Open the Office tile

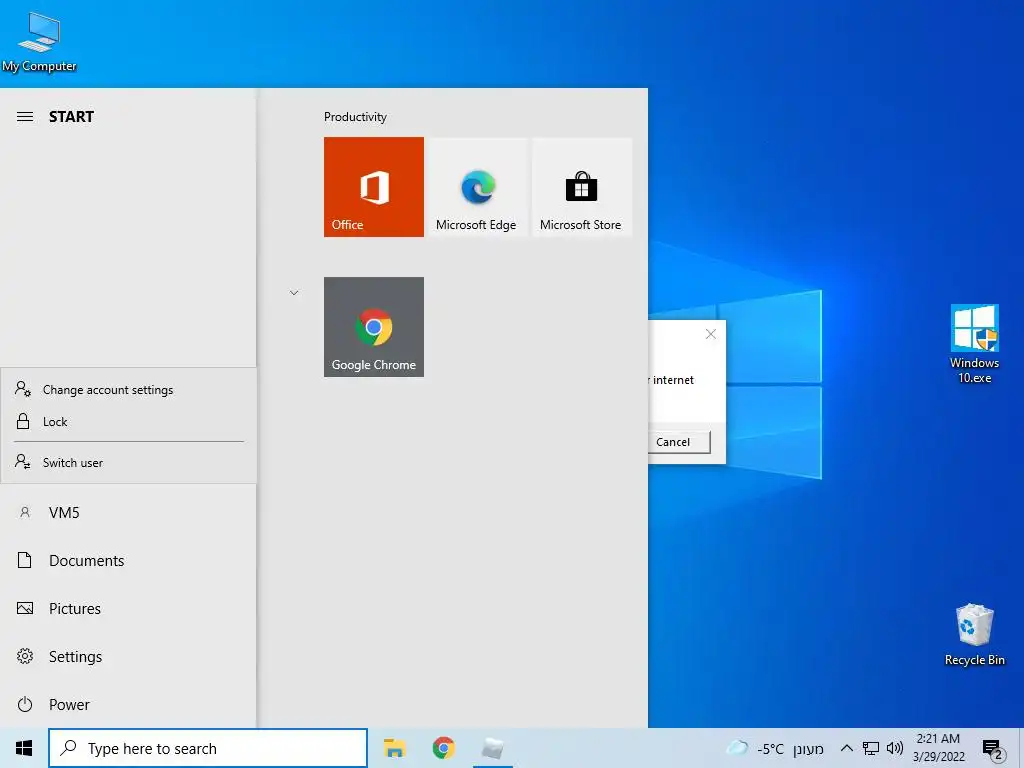pyautogui.click(x=374, y=187)
